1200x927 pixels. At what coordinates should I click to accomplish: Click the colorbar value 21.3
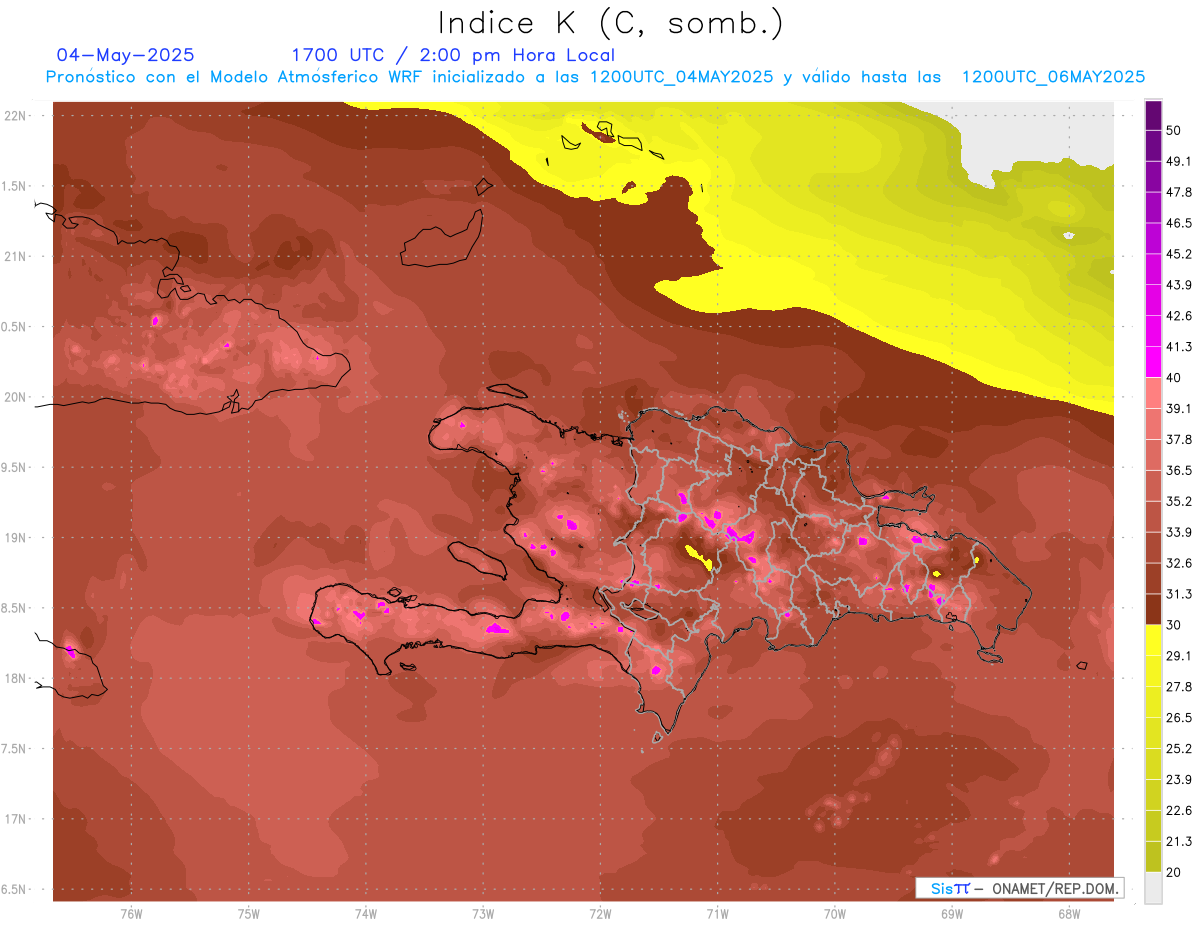pyautogui.click(x=1179, y=840)
